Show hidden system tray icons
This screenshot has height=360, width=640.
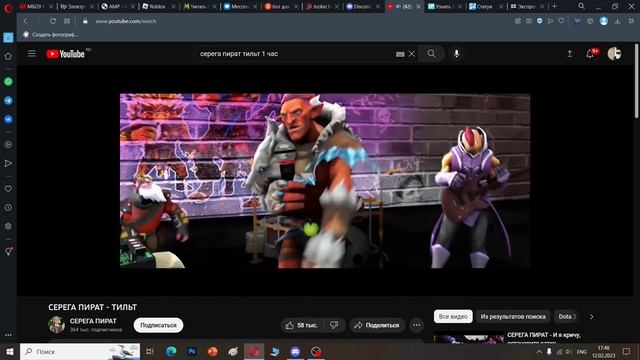(x=539, y=351)
